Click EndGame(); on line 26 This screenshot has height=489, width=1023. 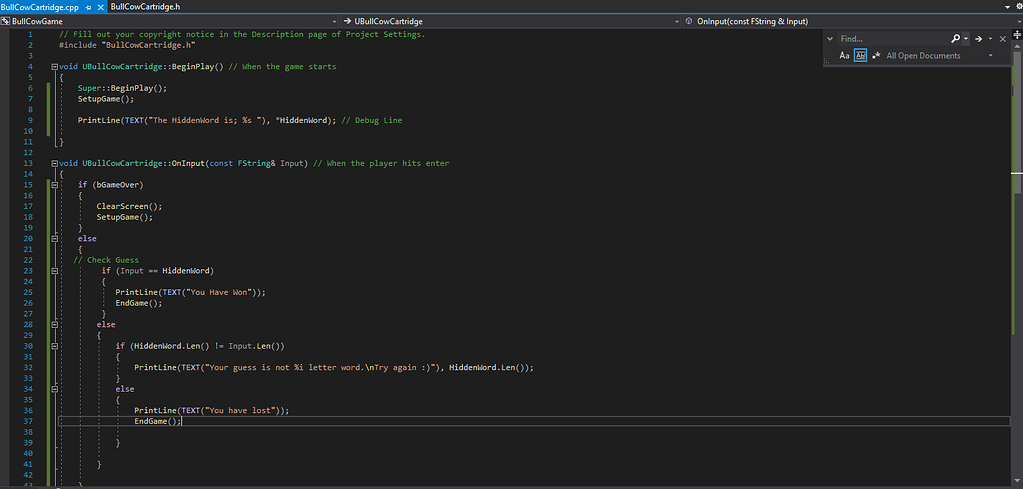[136, 303]
